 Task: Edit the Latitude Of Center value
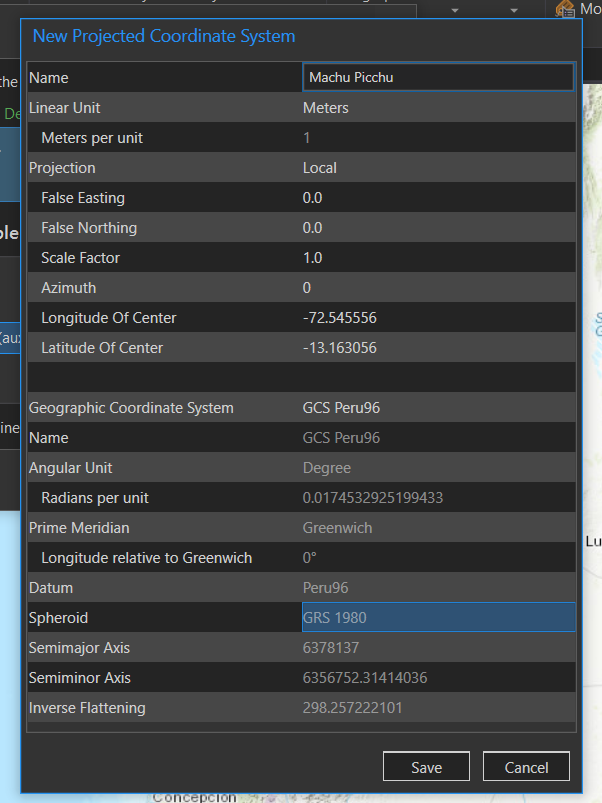(x=438, y=347)
